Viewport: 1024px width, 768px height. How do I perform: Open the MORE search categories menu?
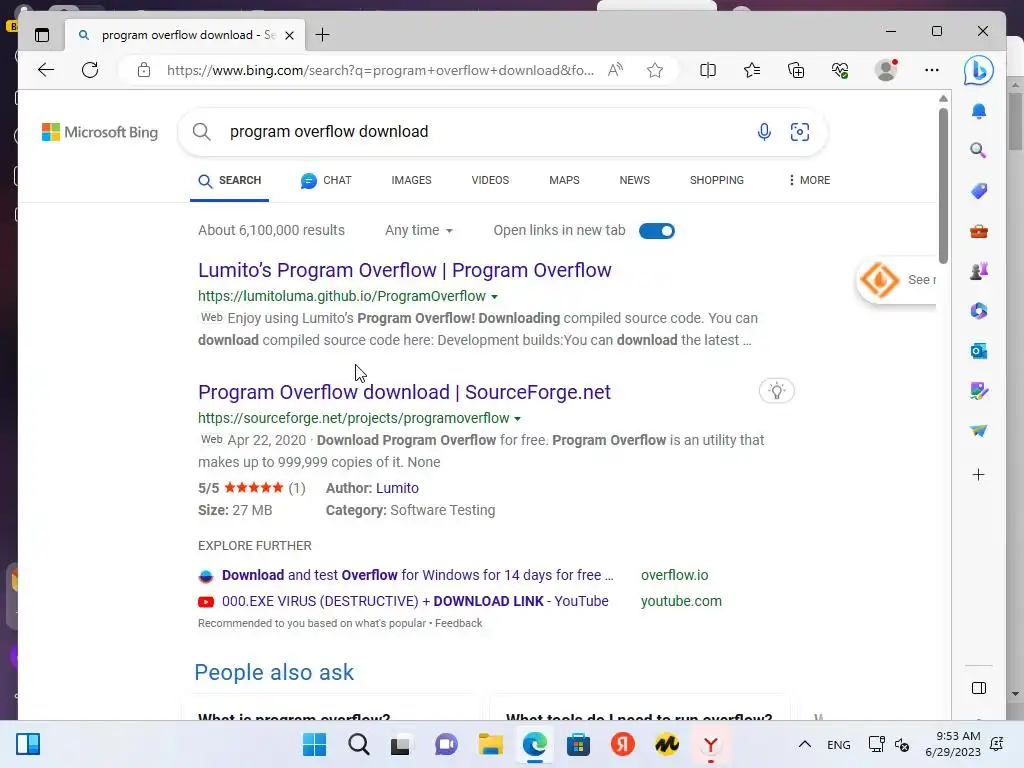coord(809,180)
